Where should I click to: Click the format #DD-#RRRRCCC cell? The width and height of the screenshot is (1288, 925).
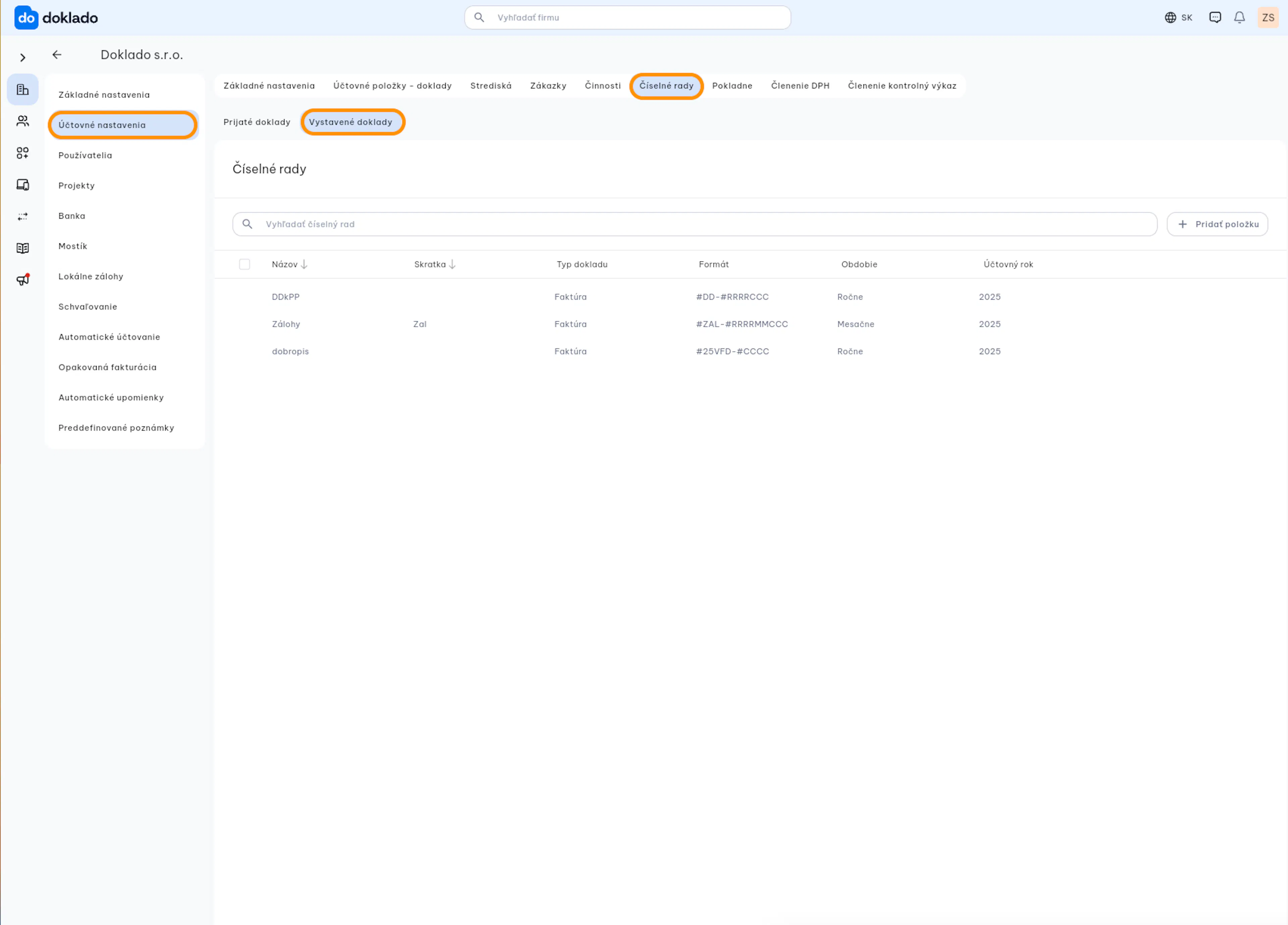pyautogui.click(x=732, y=297)
